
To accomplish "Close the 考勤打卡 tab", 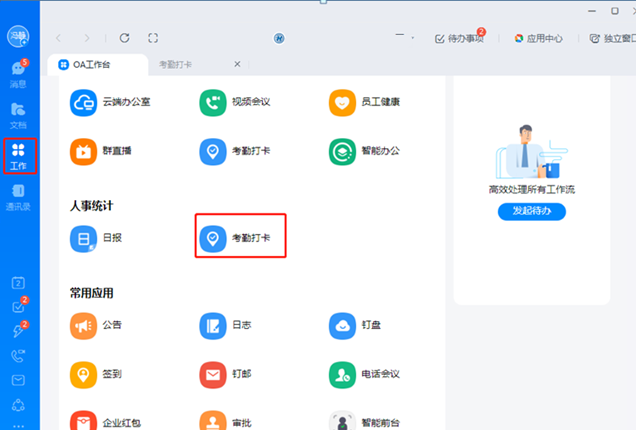I will (237, 65).
